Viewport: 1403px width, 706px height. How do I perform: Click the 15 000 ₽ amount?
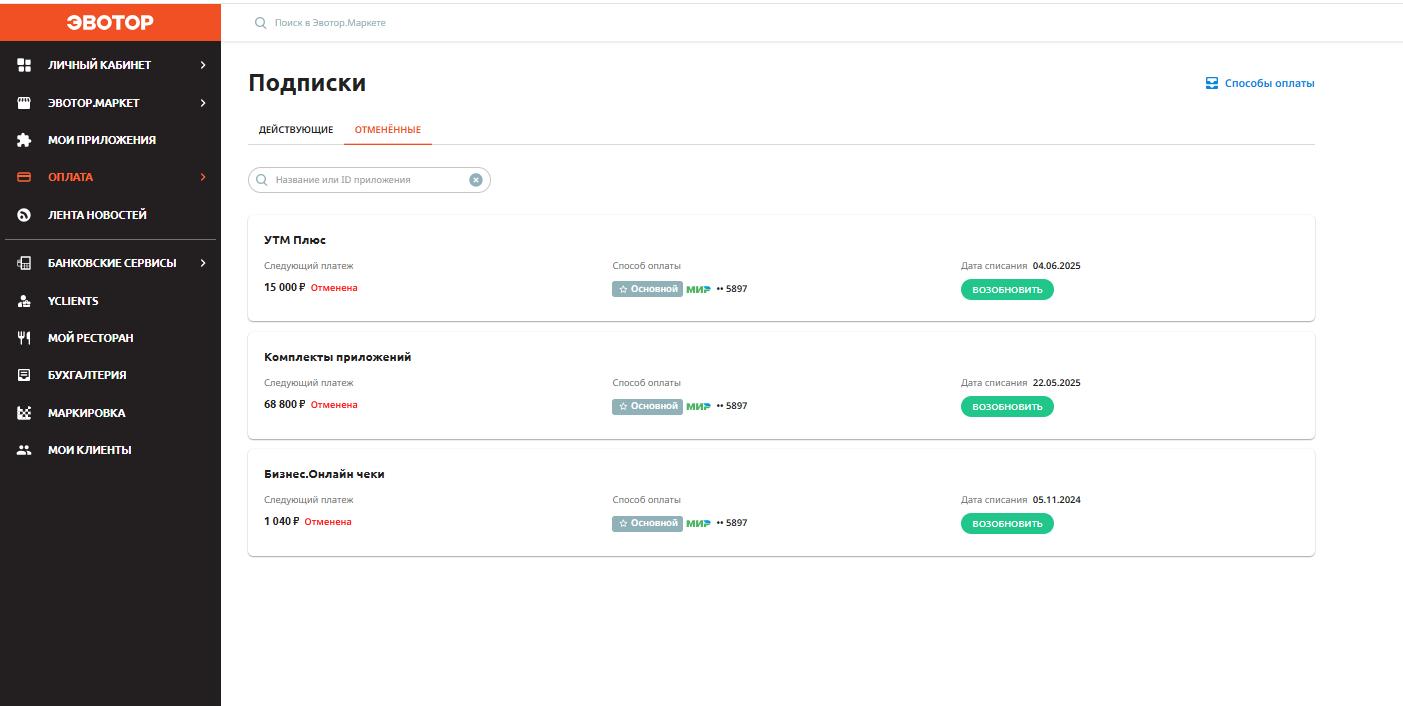(x=285, y=288)
